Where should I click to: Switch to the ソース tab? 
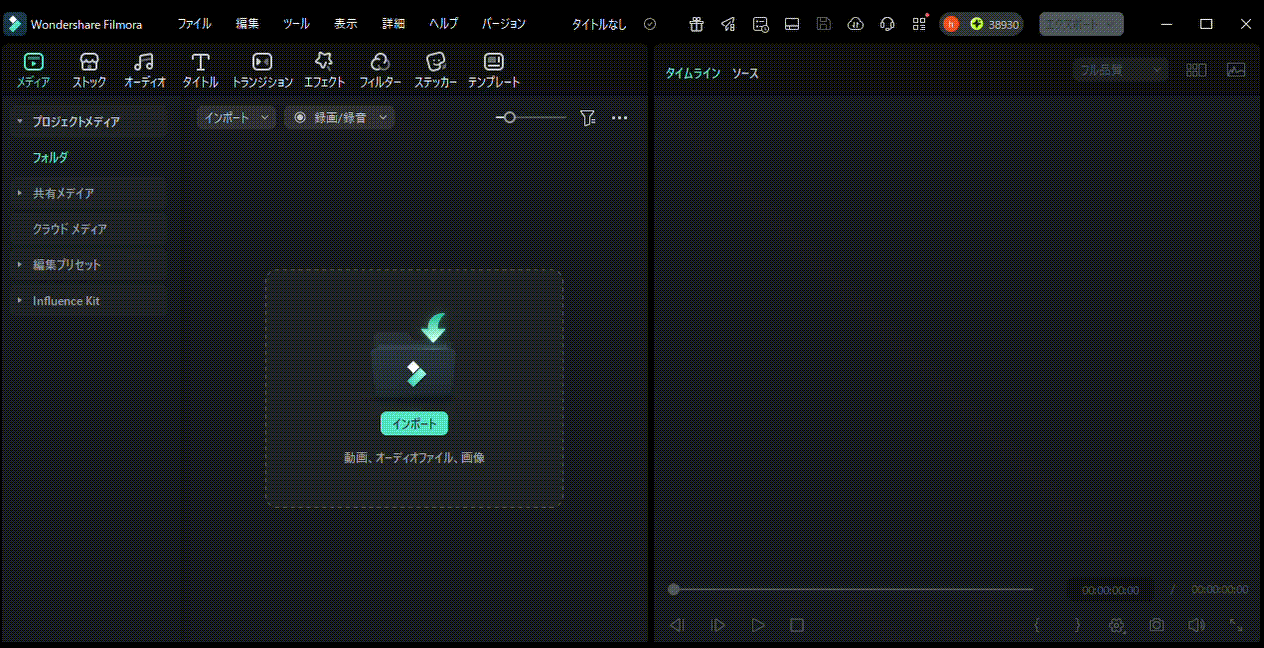[x=745, y=73]
